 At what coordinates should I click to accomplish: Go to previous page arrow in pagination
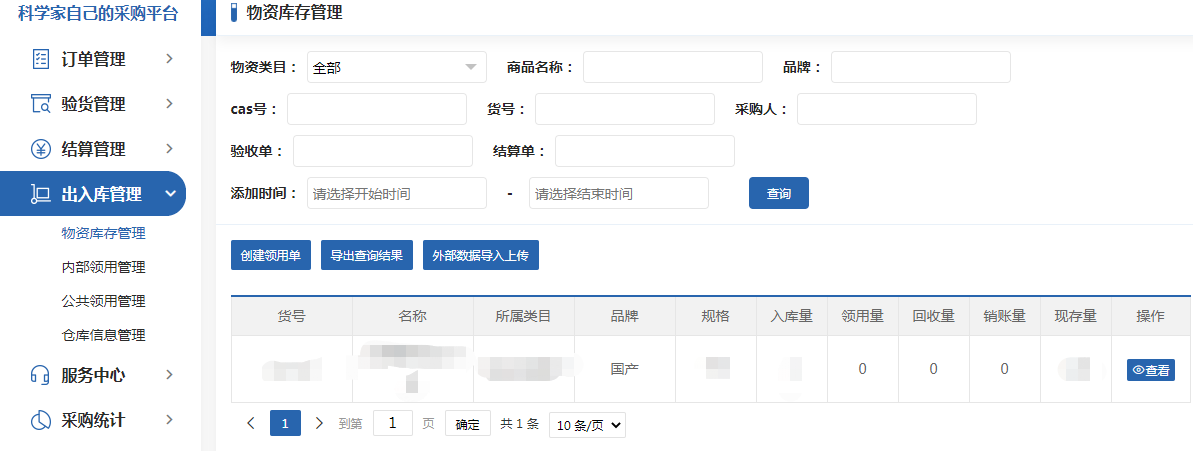pyautogui.click(x=251, y=423)
